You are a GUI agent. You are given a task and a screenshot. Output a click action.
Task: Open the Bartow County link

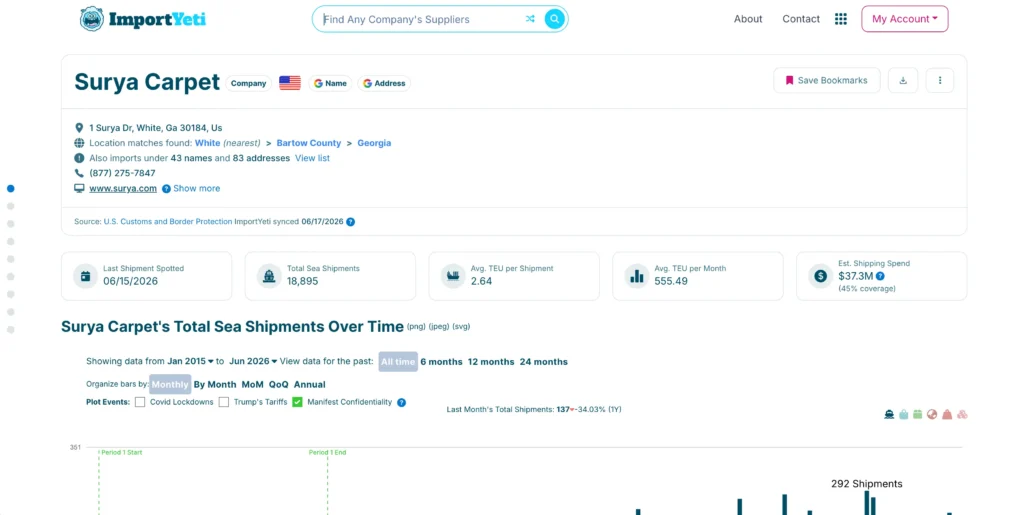(309, 143)
